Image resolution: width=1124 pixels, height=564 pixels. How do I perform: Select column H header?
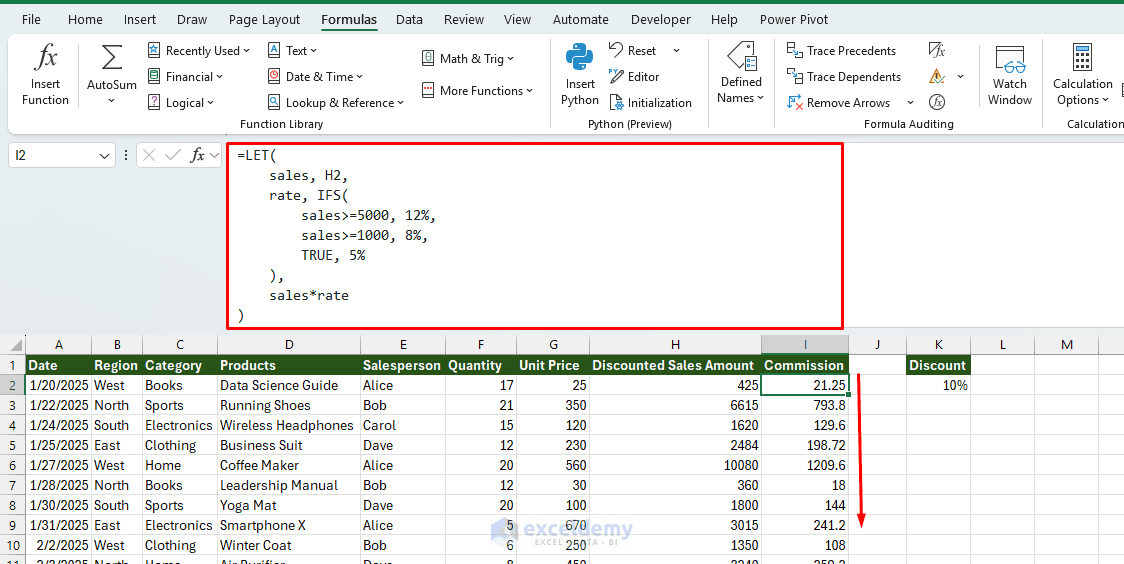[675, 345]
